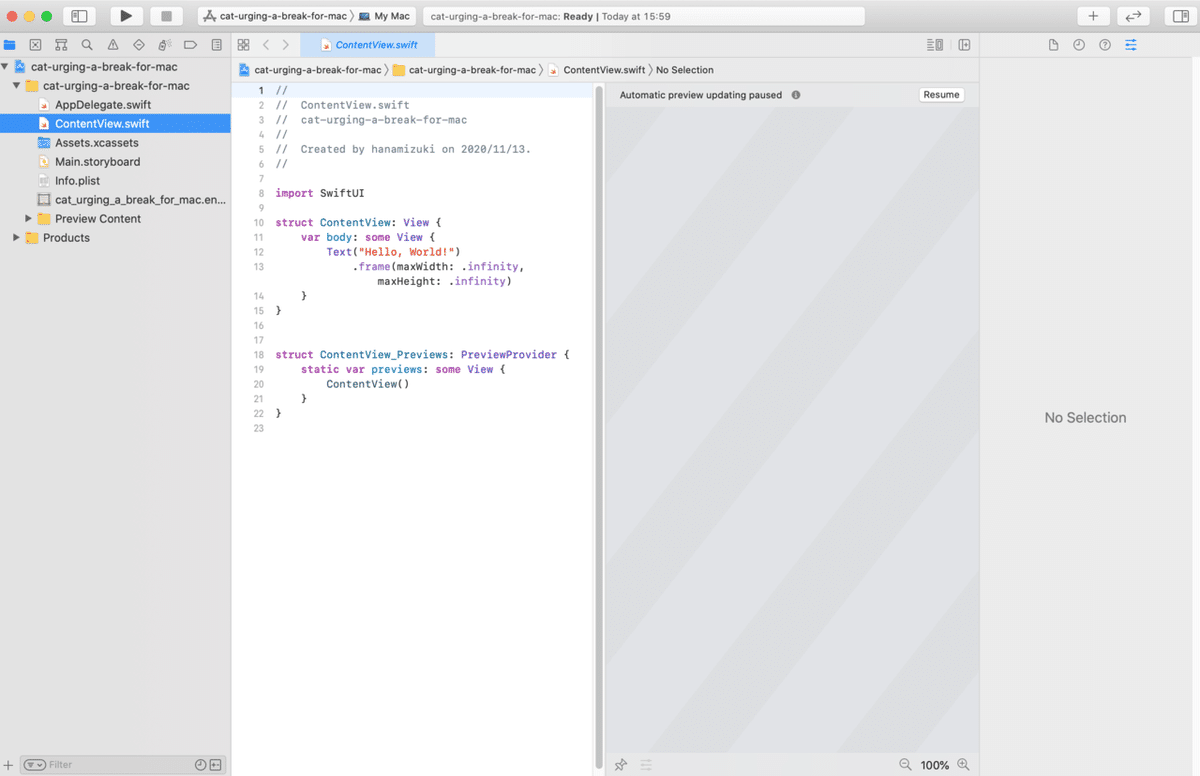
Task: Click the folder breadcrumb in jump bar
Action: [x=465, y=70]
